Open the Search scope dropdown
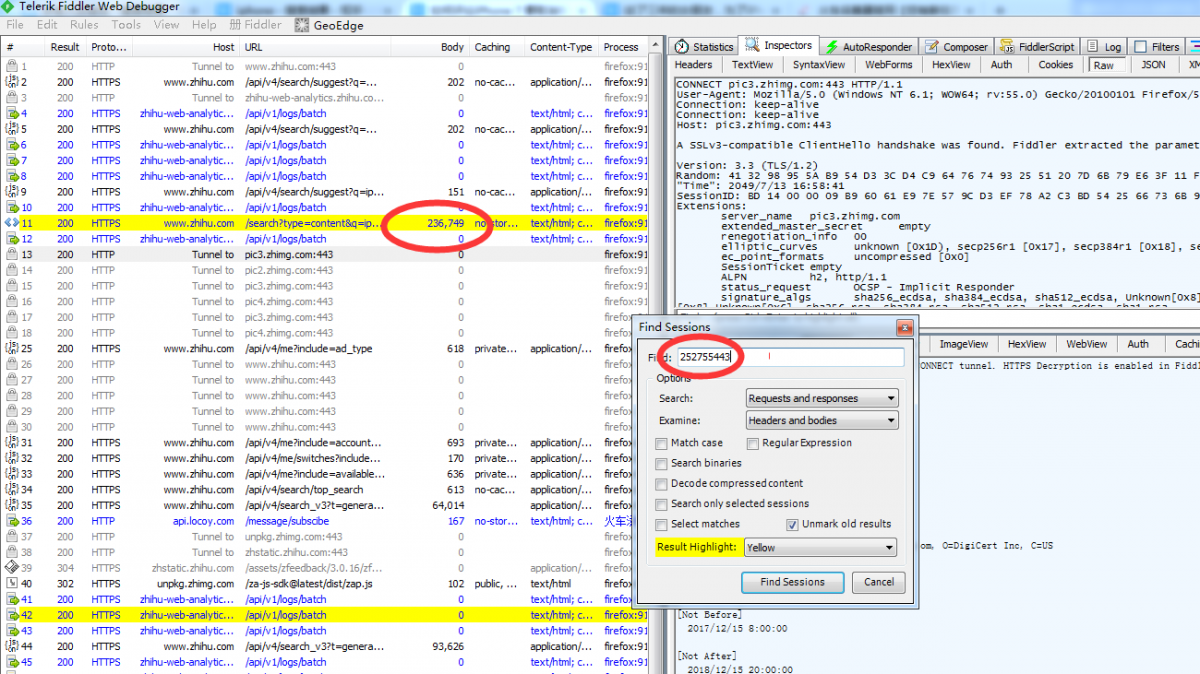This screenshot has width=1200, height=674. click(x=822, y=398)
